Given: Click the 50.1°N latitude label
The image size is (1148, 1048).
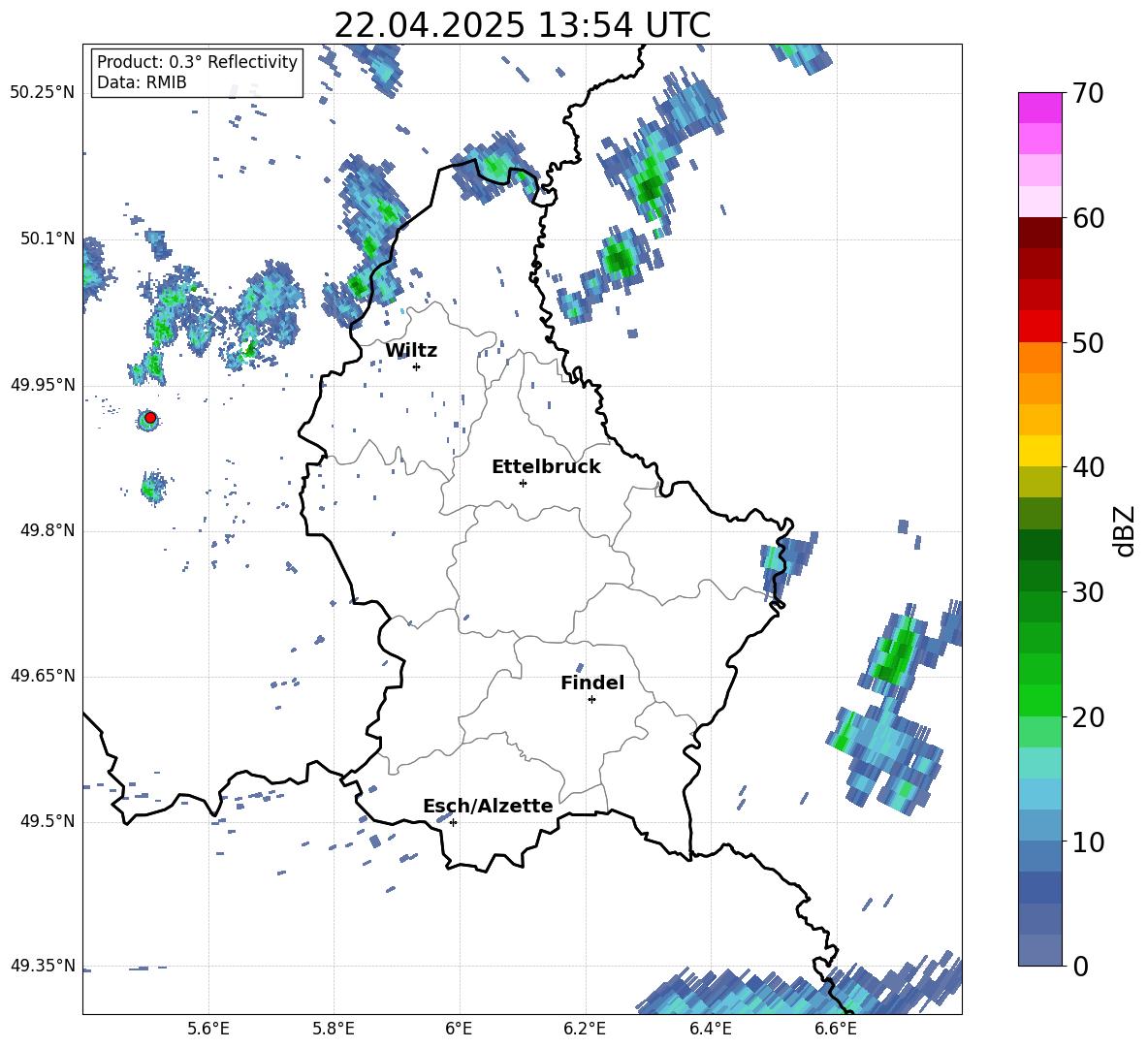Looking at the screenshot, I should [47, 238].
